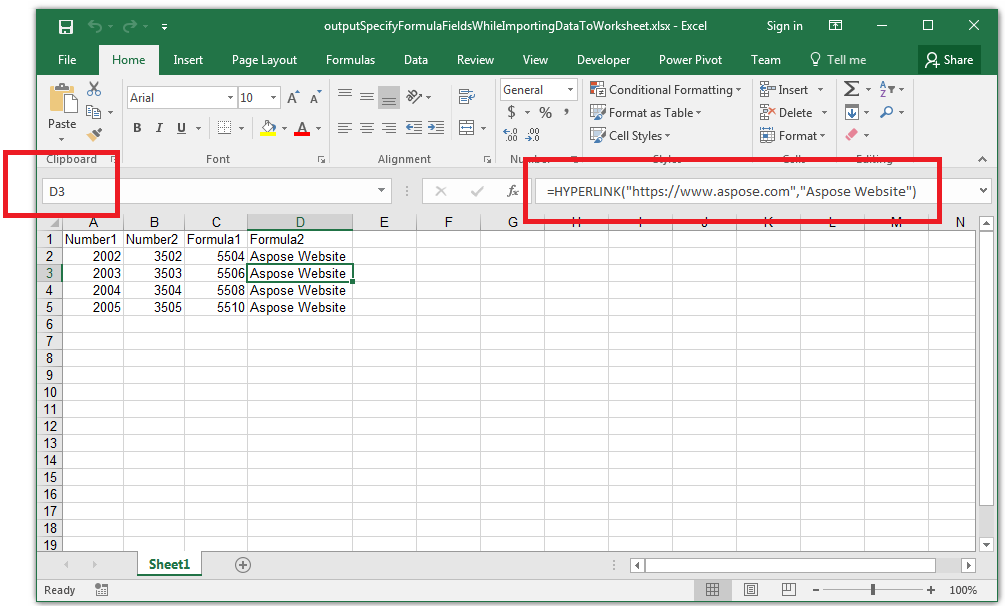This screenshot has width=1005, height=606.
Task: Open the Conditional Formatting dropdown
Action: (x=665, y=90)
